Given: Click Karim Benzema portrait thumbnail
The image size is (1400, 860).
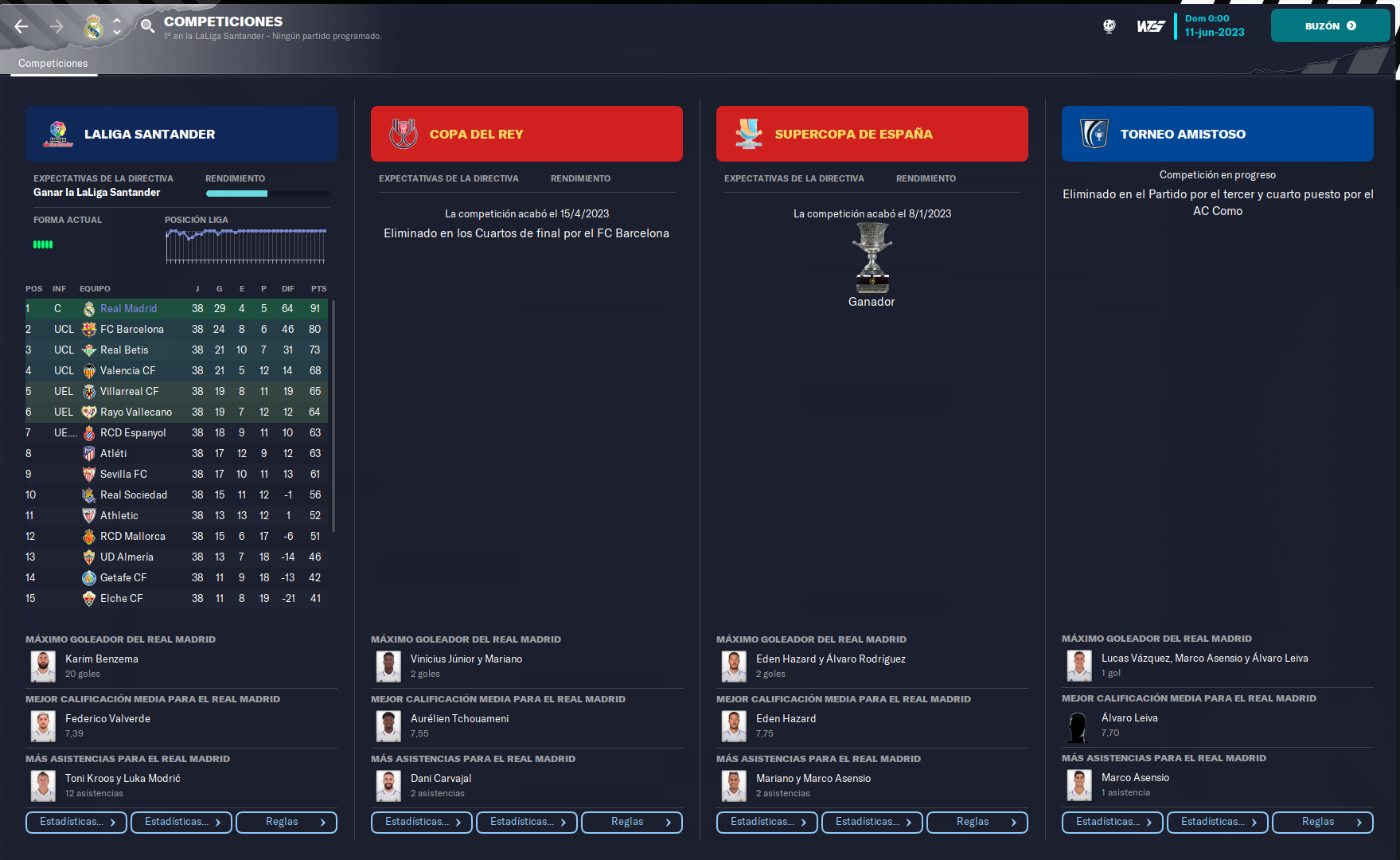Looking at the screenshot, I should click(43, 666).
